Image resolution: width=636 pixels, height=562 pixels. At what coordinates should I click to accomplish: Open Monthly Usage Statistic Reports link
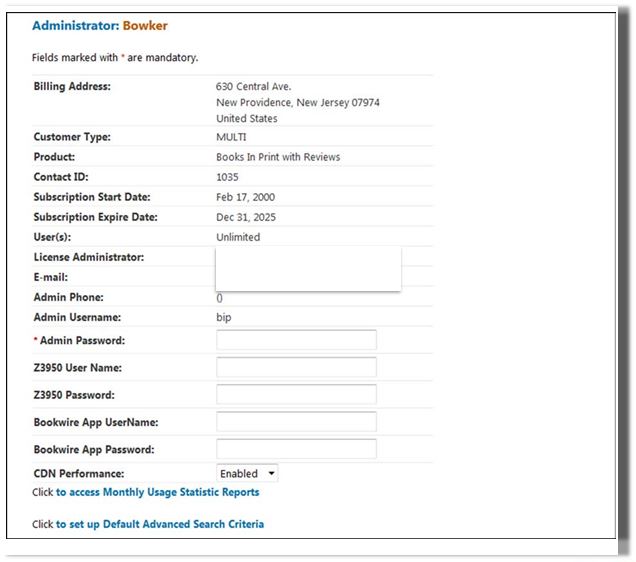(157, 492)
